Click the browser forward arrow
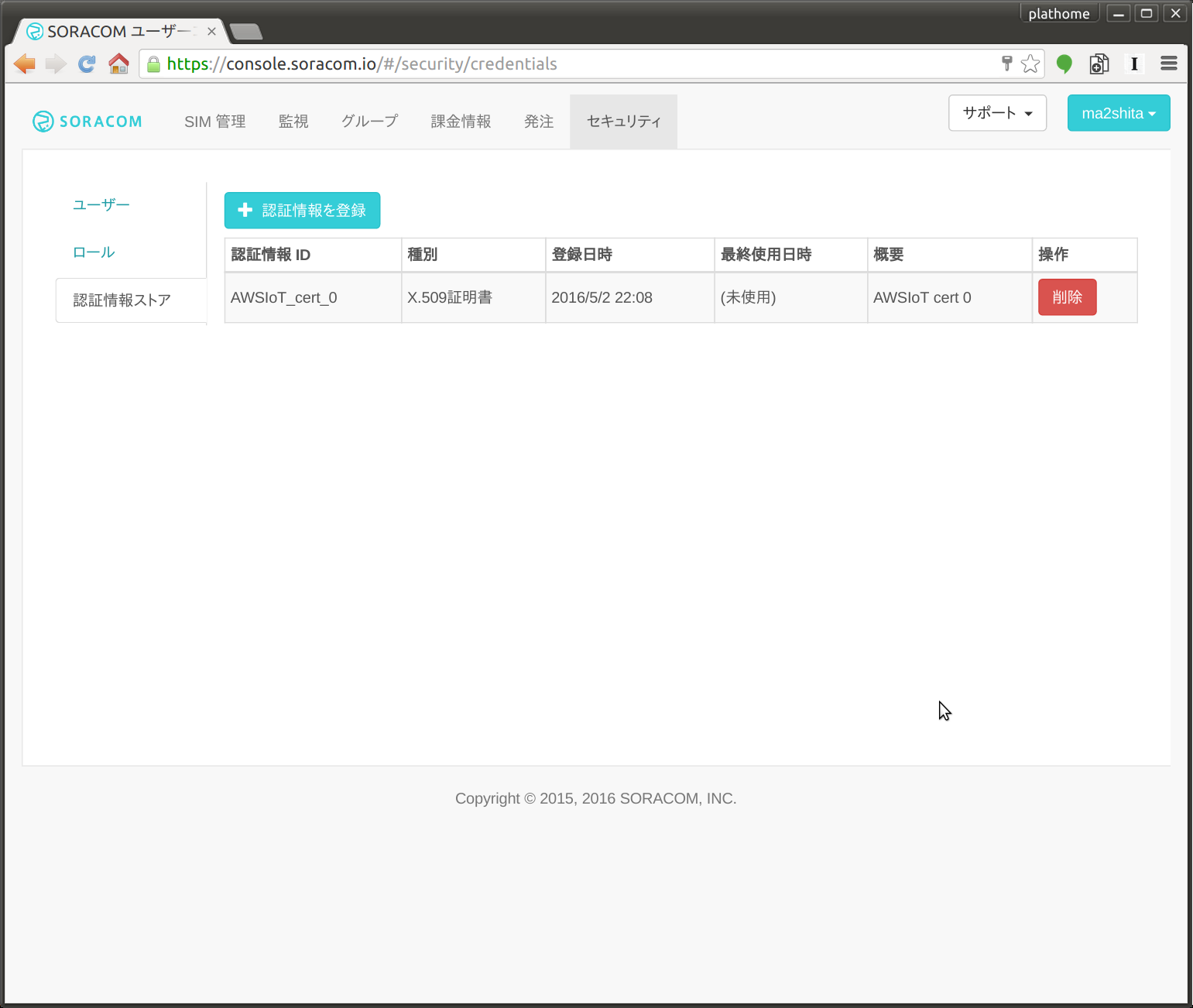The height and width of the screenshot is (1008, 1193). (x=56, y=64)
